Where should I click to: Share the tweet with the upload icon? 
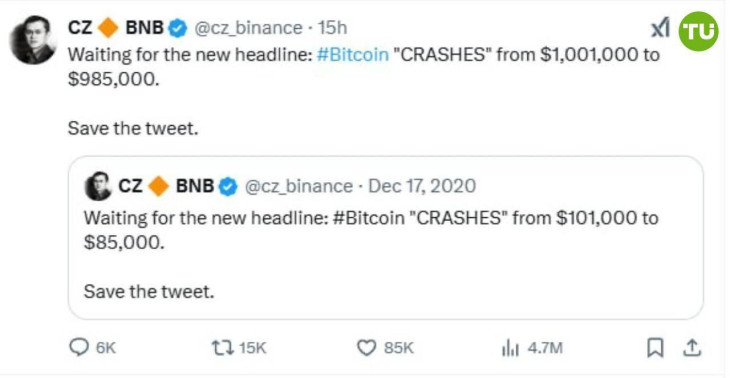[x=692, y=348]
